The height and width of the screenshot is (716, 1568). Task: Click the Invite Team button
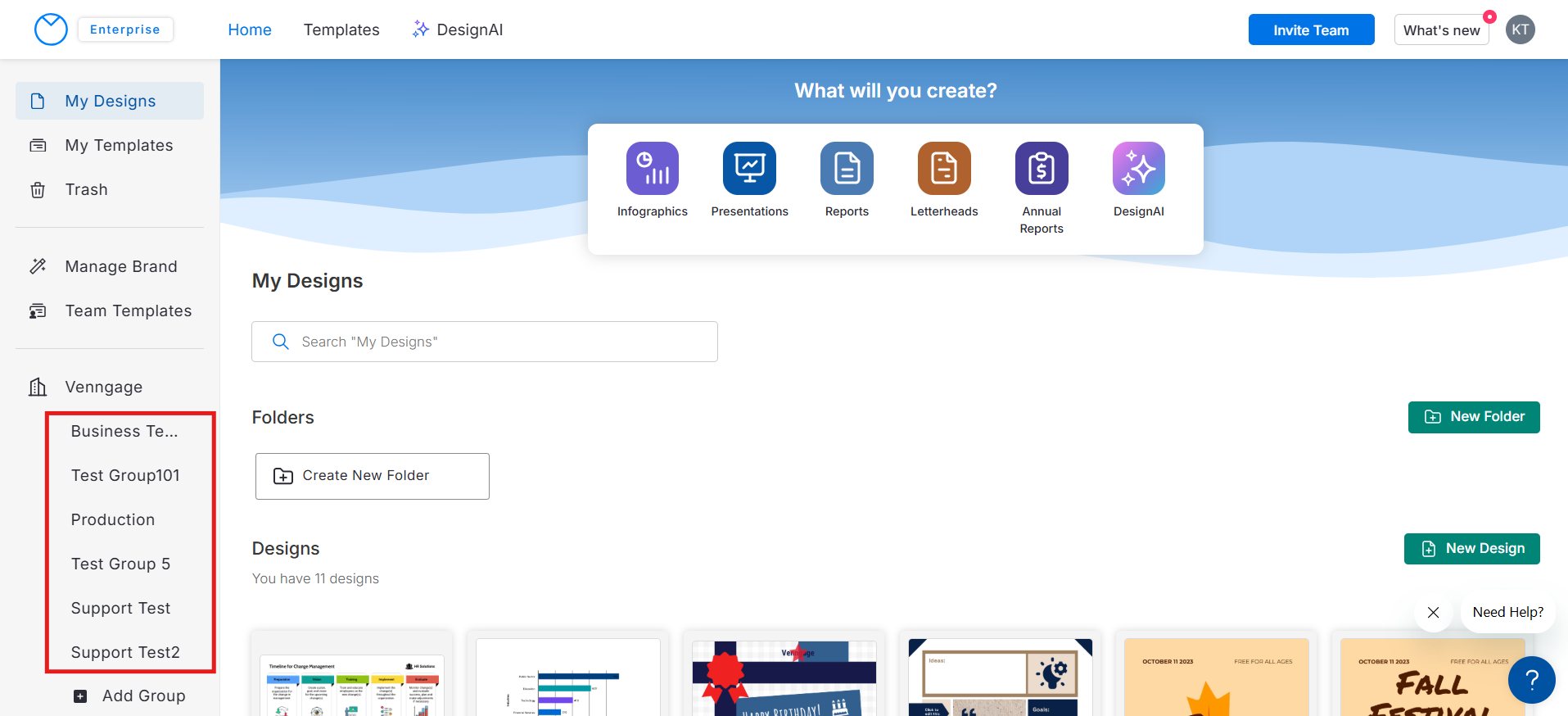click(x=1311, y=29)
